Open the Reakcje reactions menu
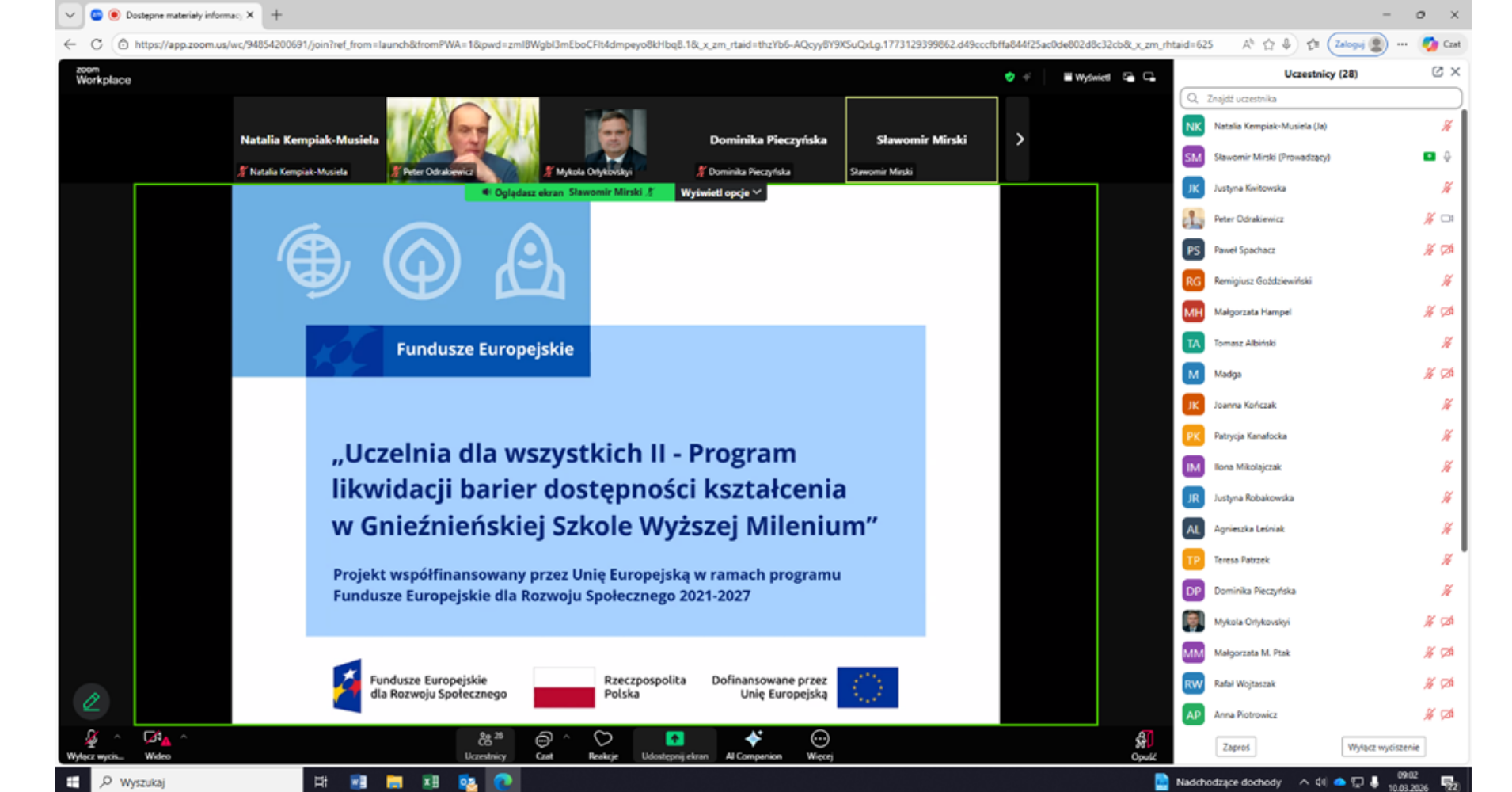1512x792 pixels. (x=602, y=744)
